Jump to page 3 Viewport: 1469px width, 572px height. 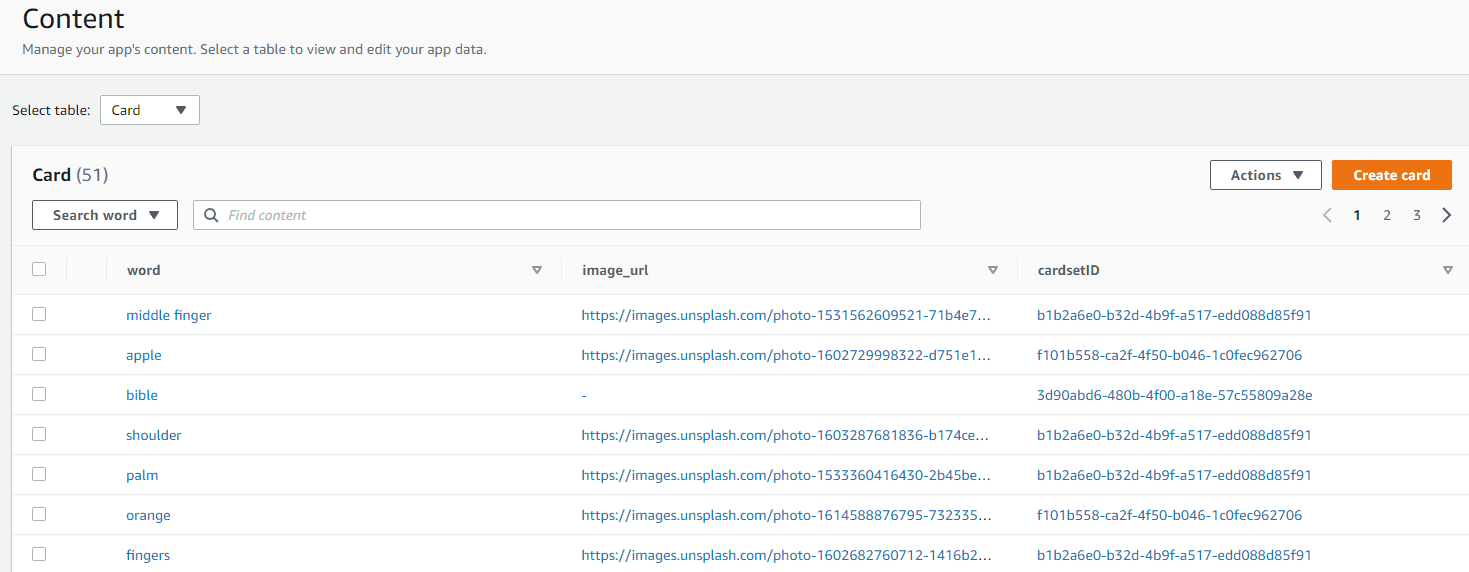(1416, 215)
